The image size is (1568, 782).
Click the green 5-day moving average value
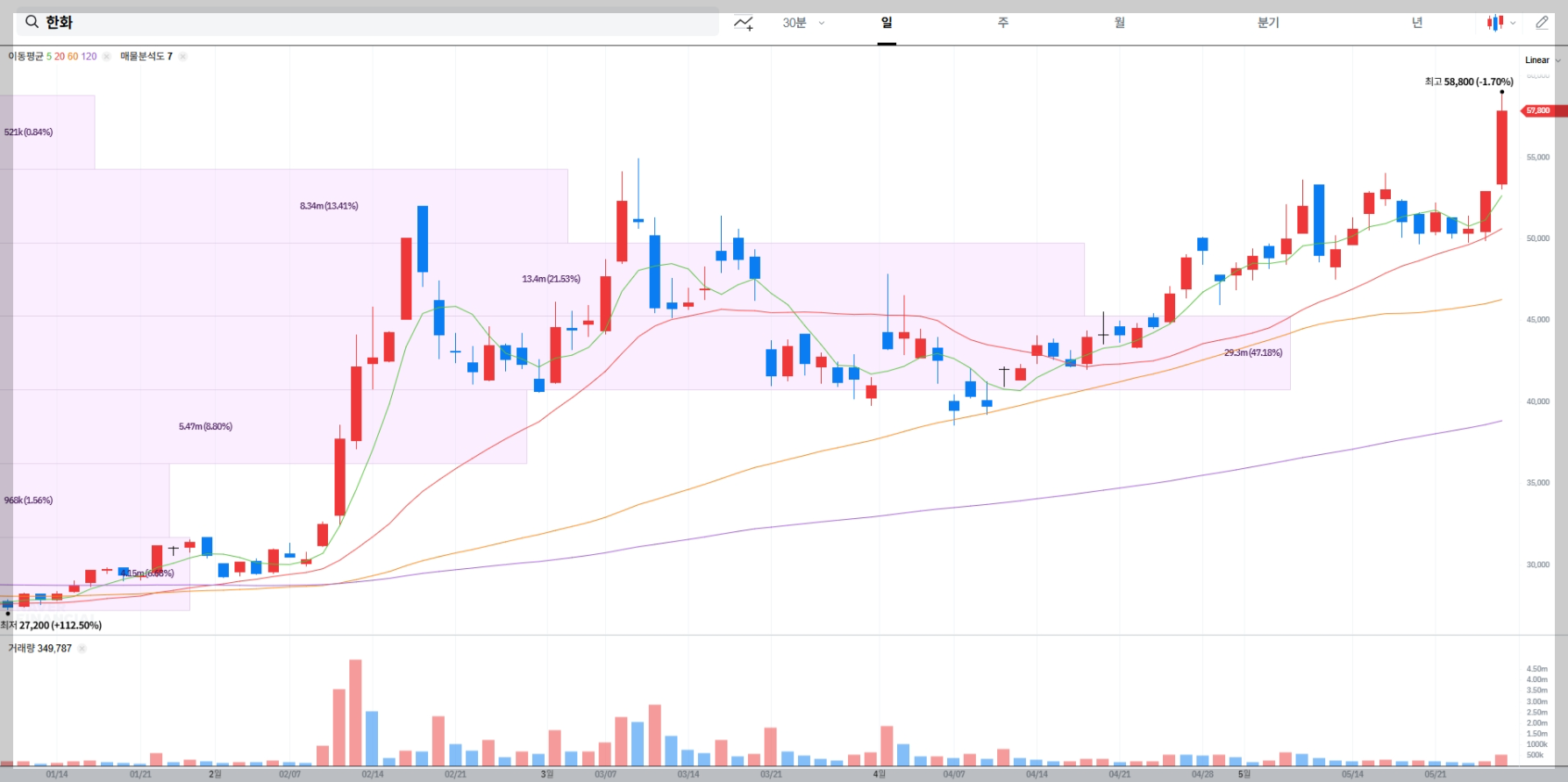(49, 56)
